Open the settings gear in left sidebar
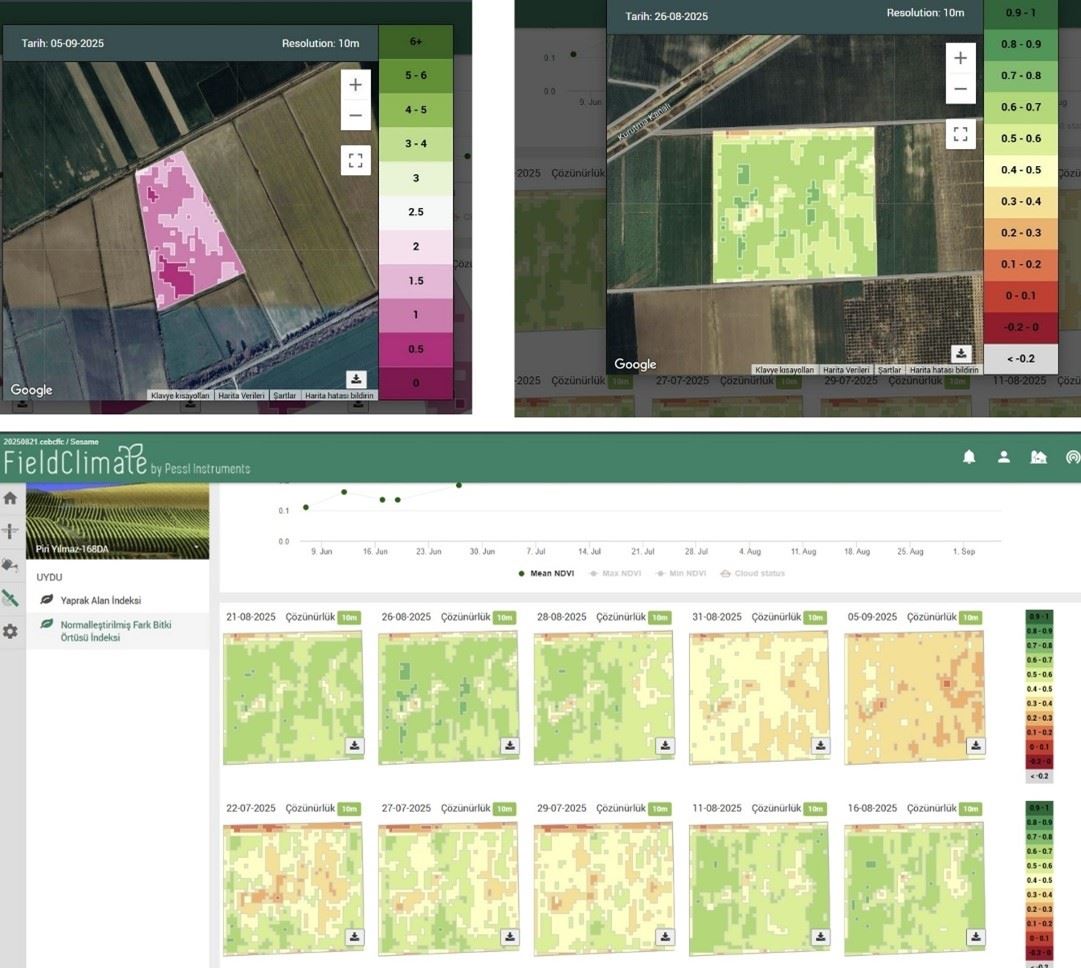 [x=10, y=632]
